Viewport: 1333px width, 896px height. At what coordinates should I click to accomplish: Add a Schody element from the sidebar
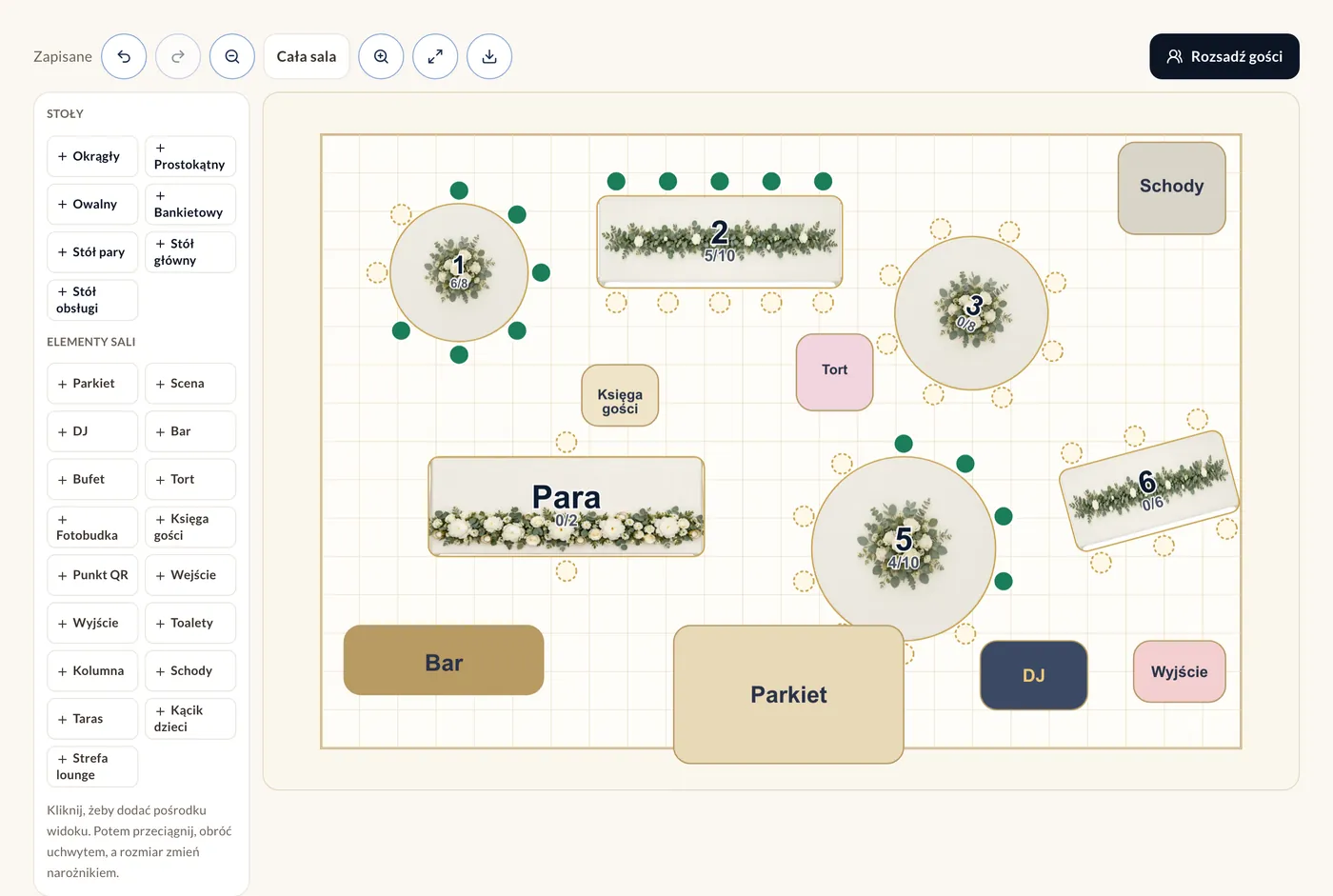tap(190, 671)
